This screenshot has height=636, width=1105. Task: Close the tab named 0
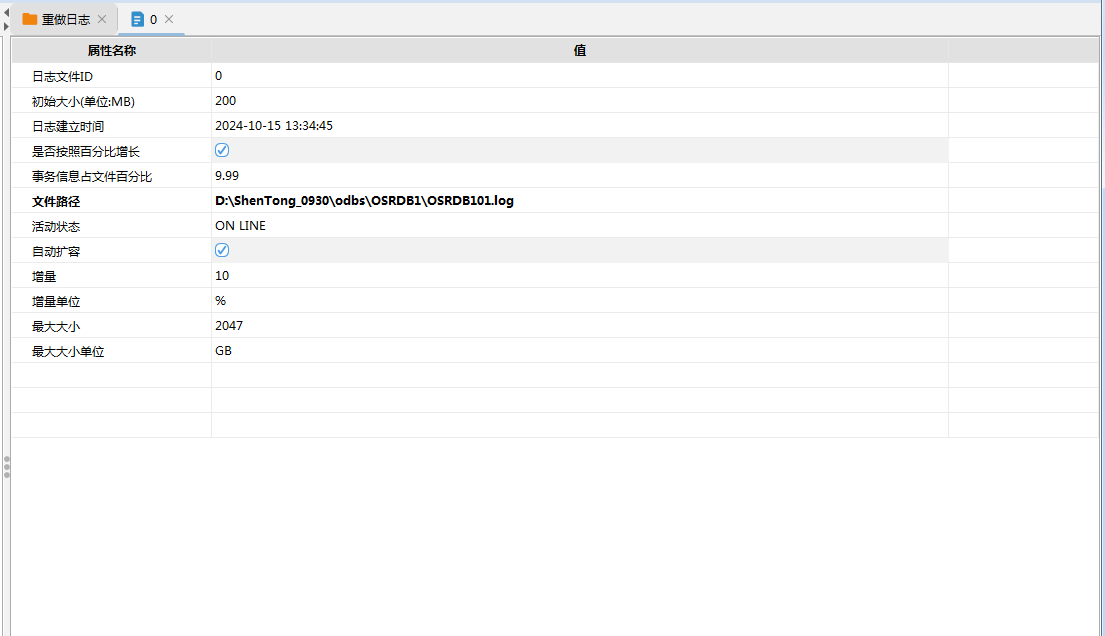(x=169, y=19)
